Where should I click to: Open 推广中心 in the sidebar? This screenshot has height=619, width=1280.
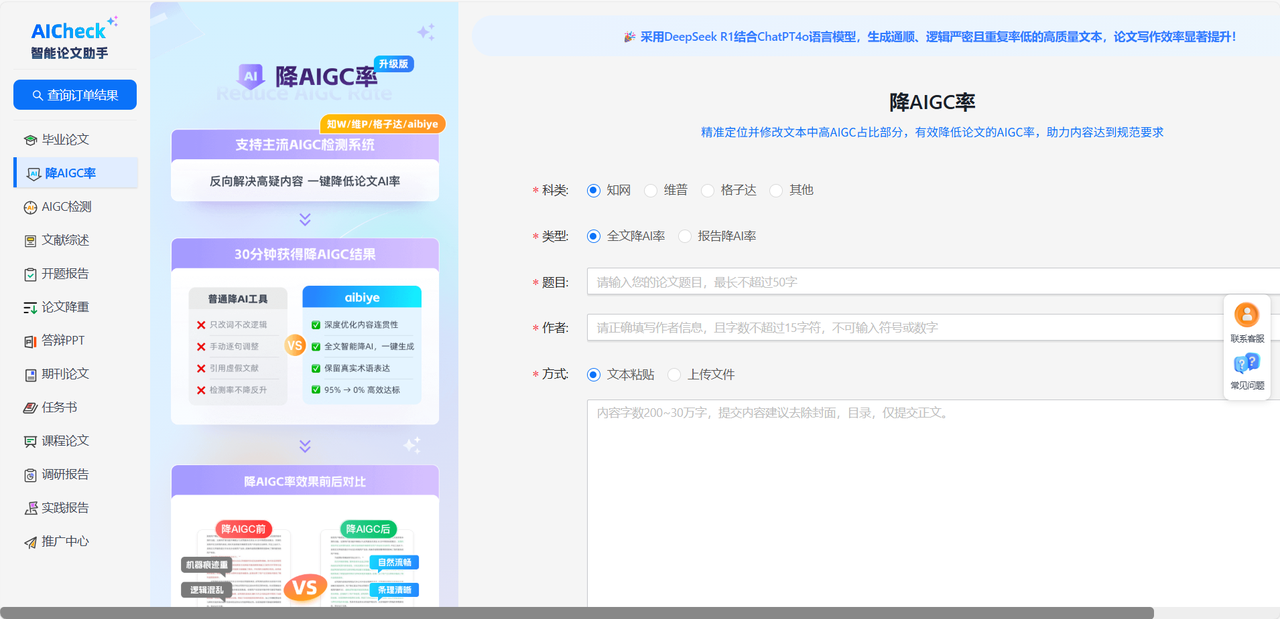click(75, 541)
